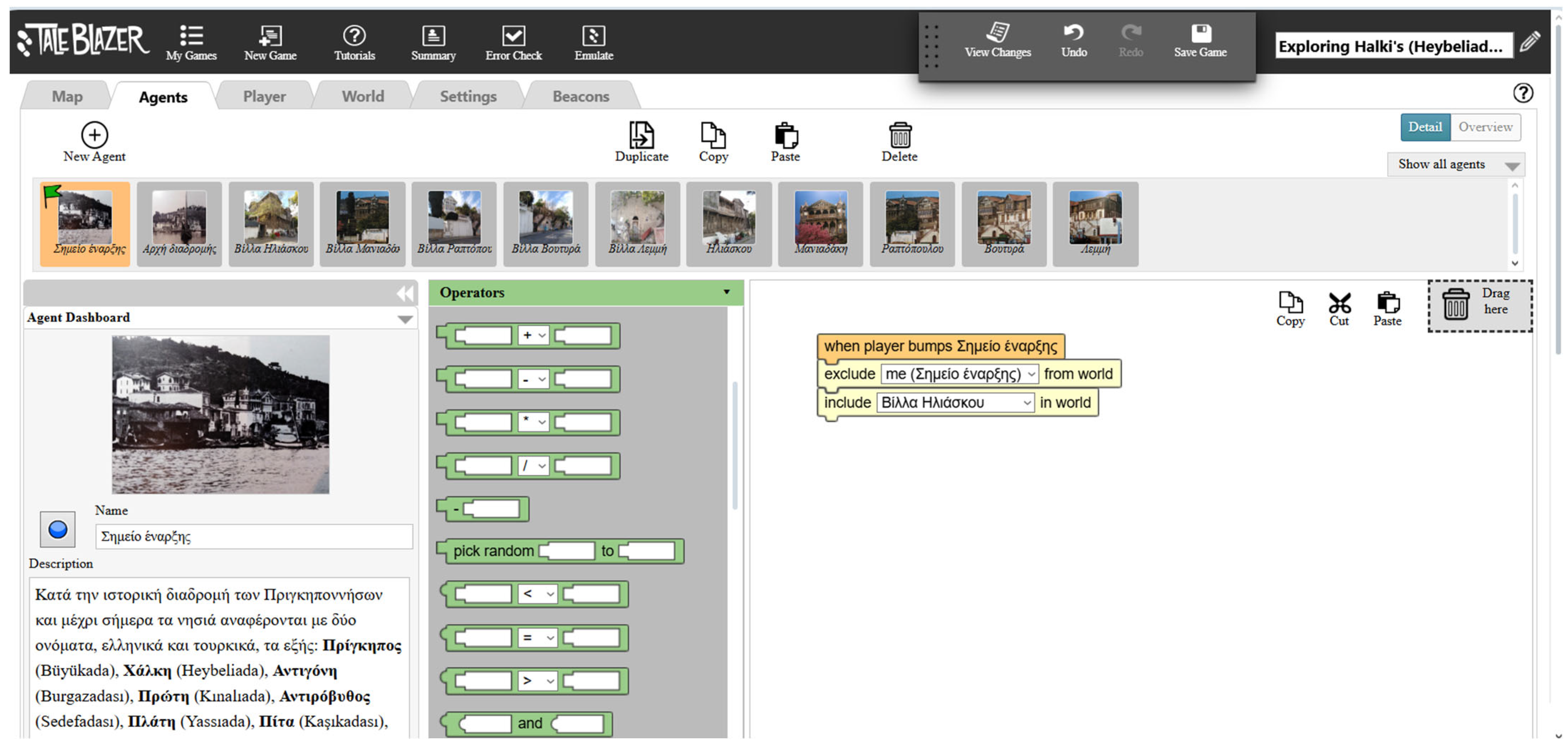The image size is (1568, 754).
Task: Open Tutorials help
Action: (354, 43)
